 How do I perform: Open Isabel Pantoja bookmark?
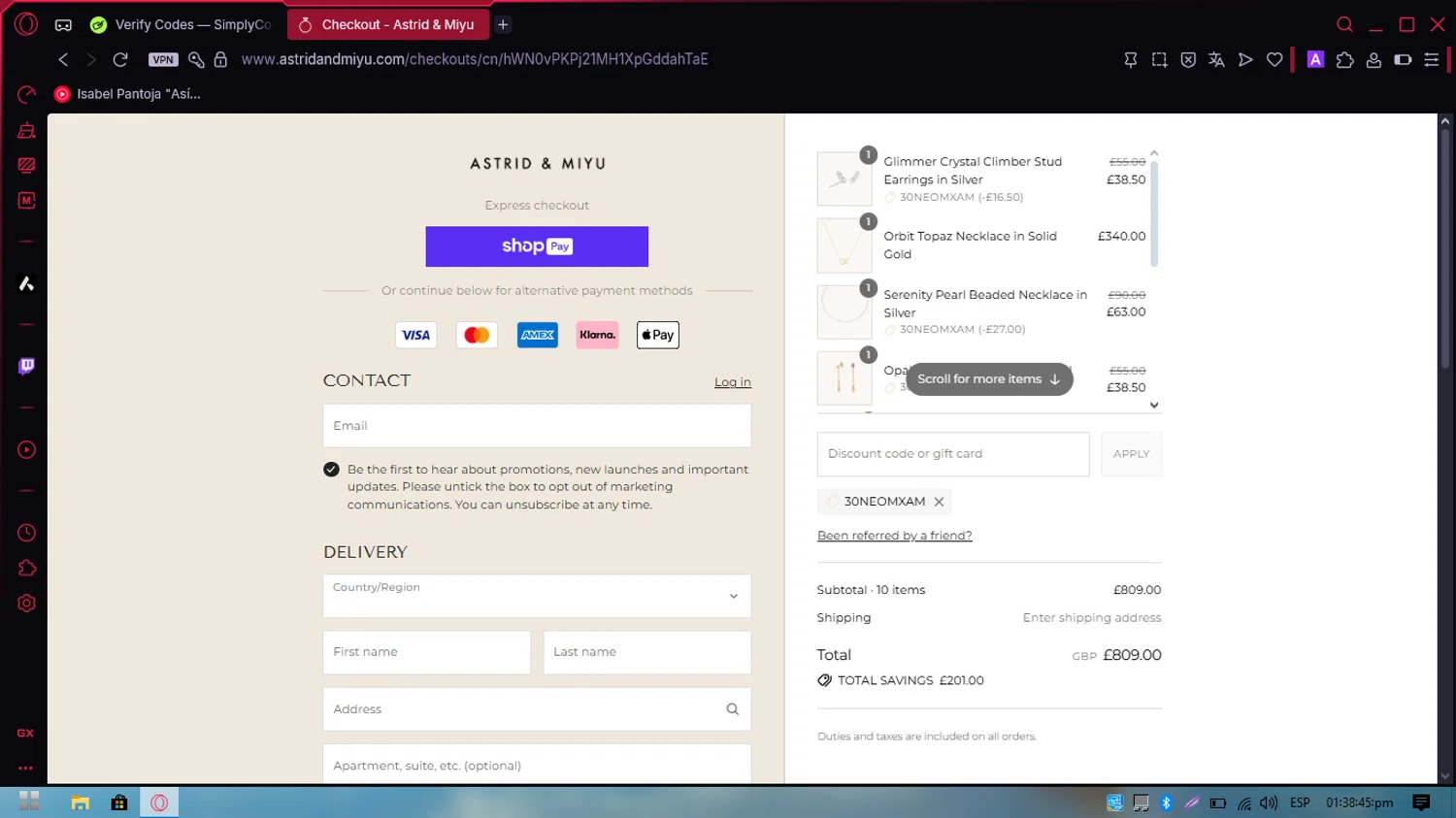pos(127,94)
